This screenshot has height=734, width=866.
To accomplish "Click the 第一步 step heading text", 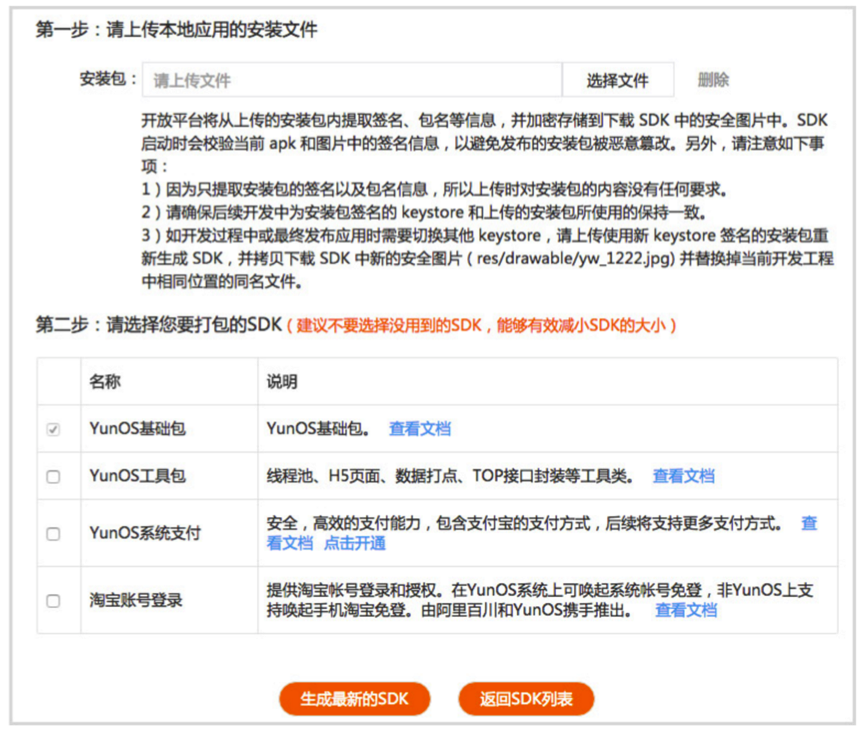I will 177,29.
